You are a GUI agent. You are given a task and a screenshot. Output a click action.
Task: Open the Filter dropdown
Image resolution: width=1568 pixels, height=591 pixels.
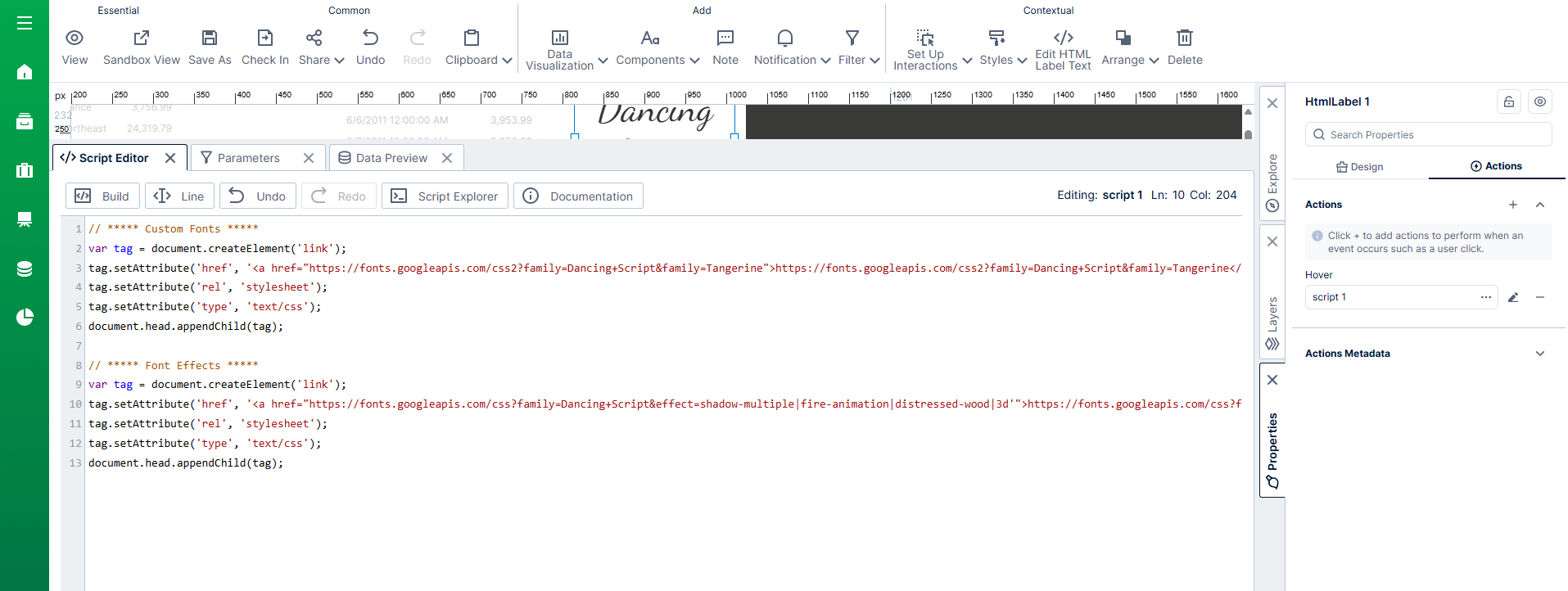click(x=859, y=47)
